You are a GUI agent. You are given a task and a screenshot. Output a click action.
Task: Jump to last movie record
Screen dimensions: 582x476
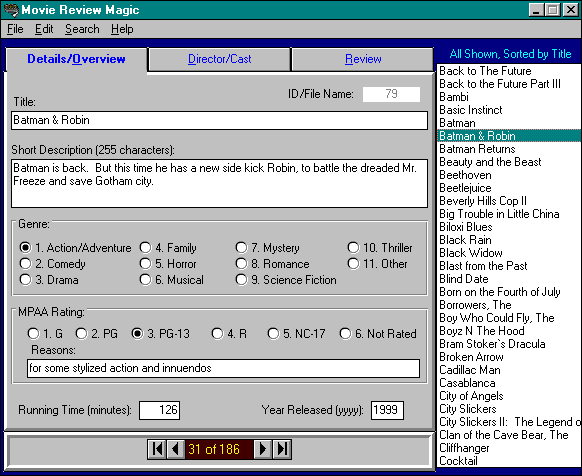pyautogui.click(x=282, y=449)
